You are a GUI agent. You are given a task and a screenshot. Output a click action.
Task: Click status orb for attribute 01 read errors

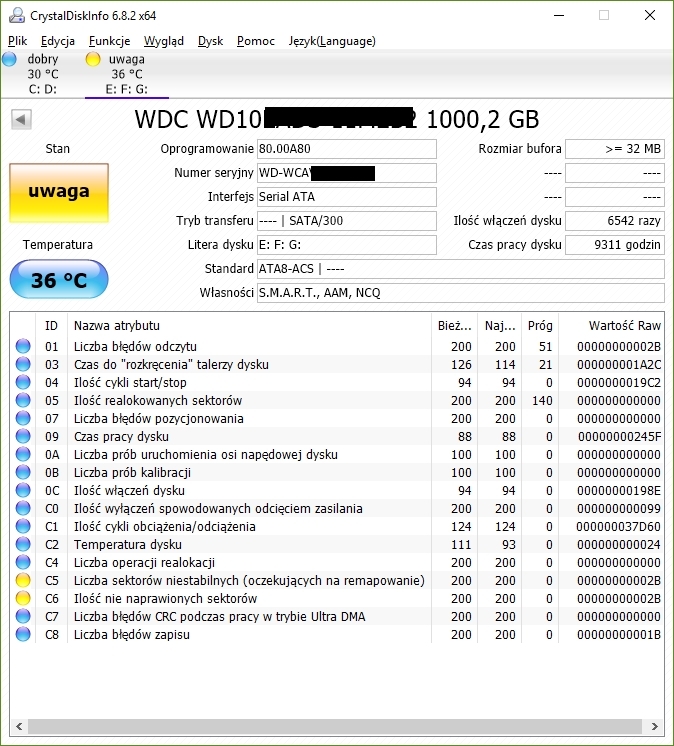[23, 346]
